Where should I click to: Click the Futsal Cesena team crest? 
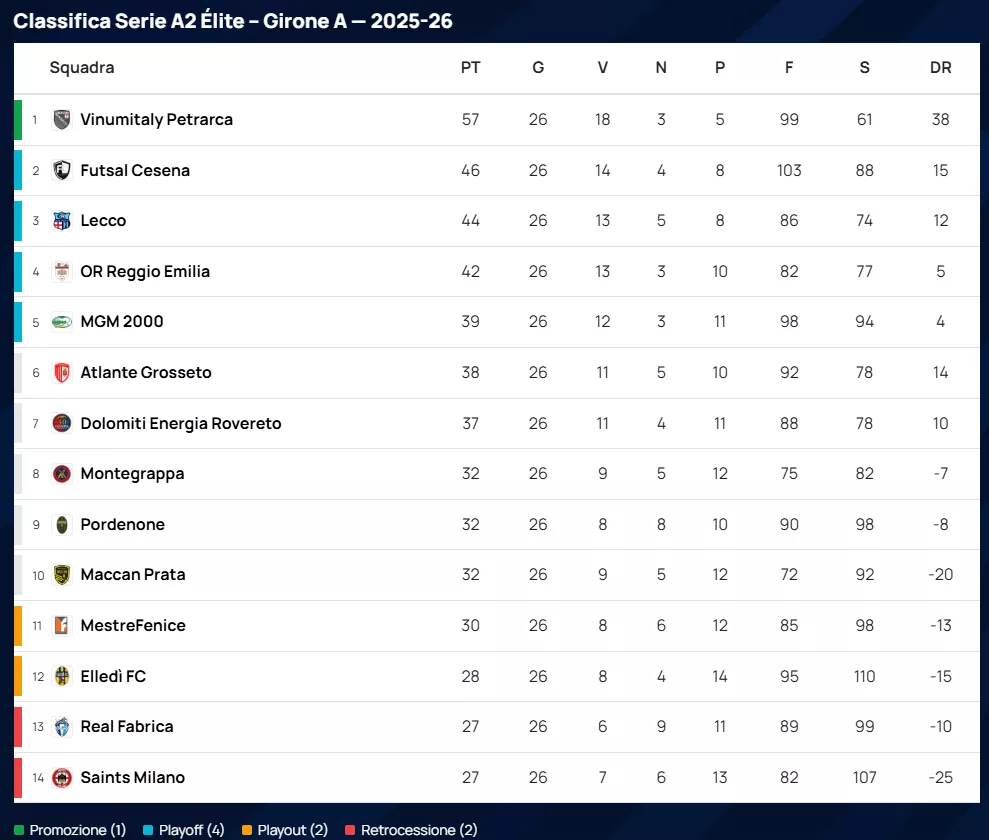click(62, 170)
